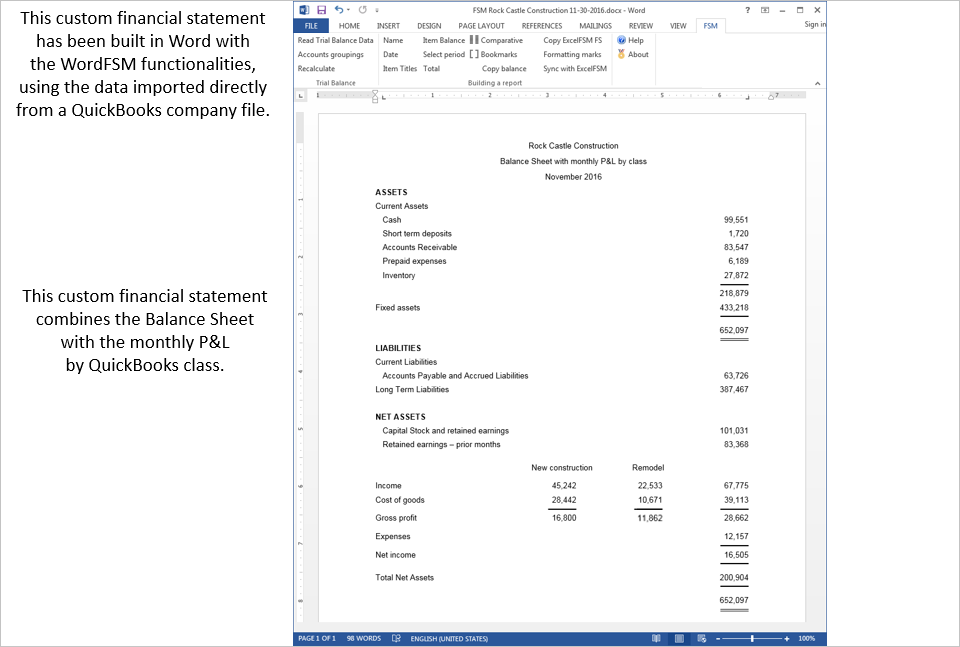Screen dimensions: 960x647
Task: Click the zoom out minus button
Action: point(719,638)
